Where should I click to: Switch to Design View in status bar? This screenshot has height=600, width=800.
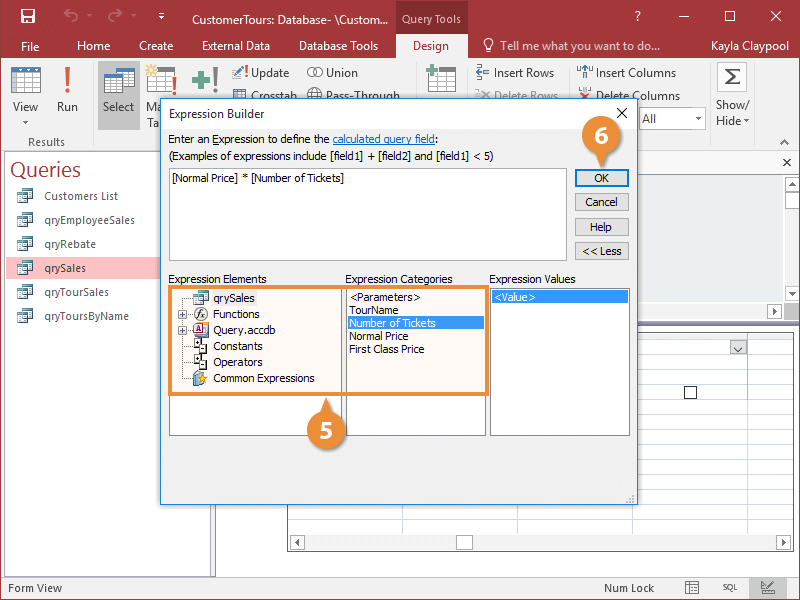tap(767, 588)
